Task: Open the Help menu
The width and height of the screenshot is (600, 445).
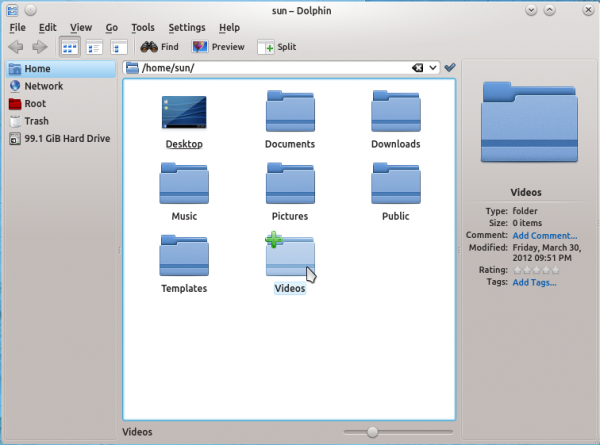Action: click(x=229, y=28)
